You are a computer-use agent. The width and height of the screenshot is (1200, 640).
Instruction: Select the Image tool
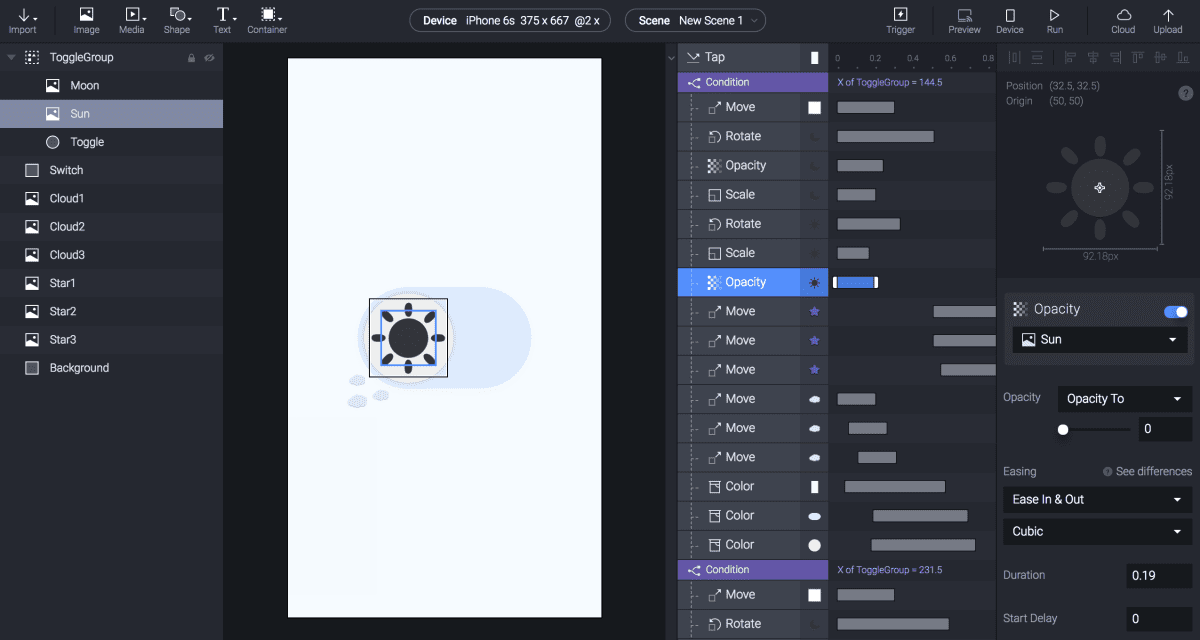click(86, 20)
